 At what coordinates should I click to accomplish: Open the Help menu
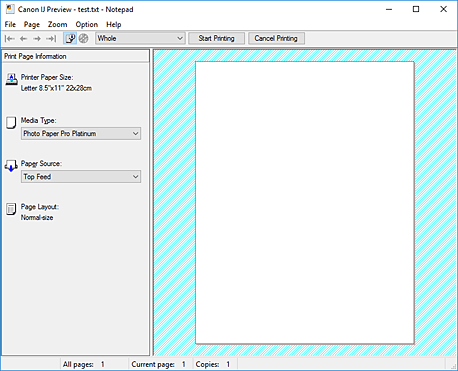coord(114,24)
